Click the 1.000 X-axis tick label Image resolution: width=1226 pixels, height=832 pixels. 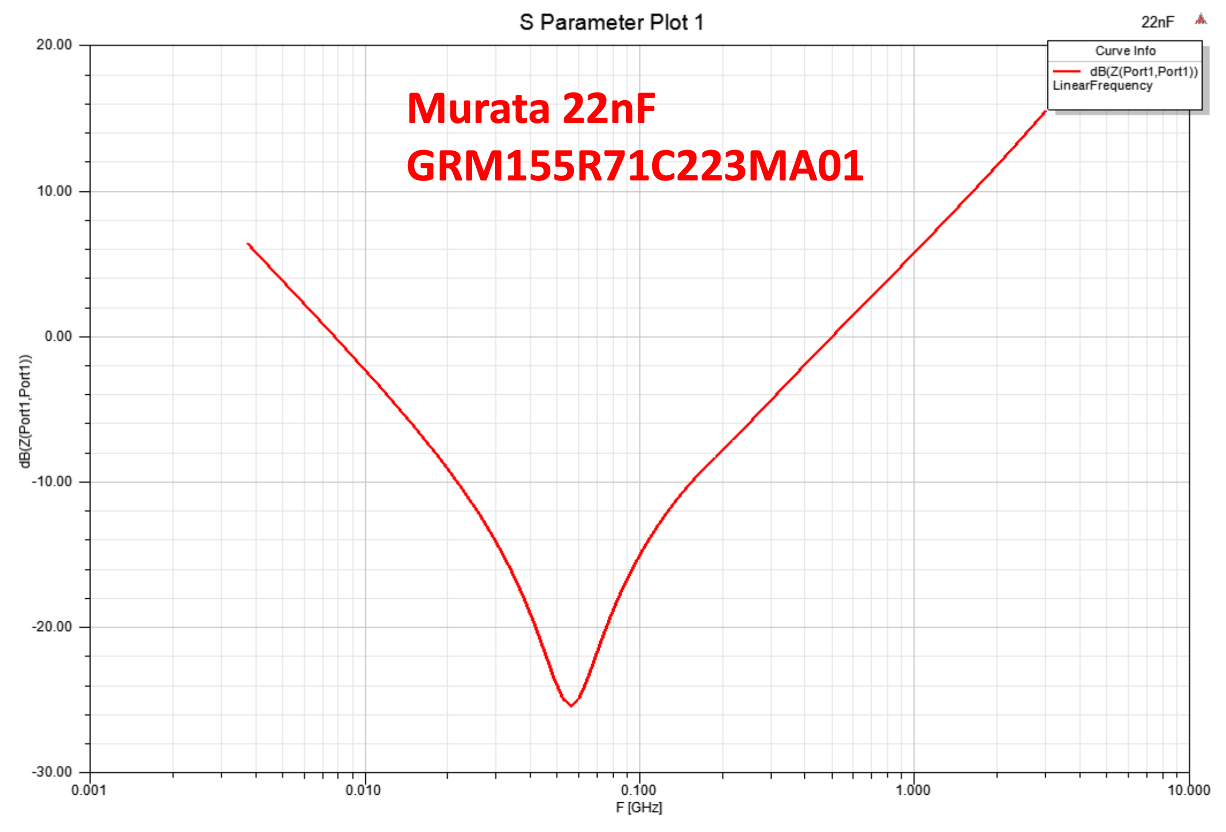pyautogui.click(x=913, y=789)
